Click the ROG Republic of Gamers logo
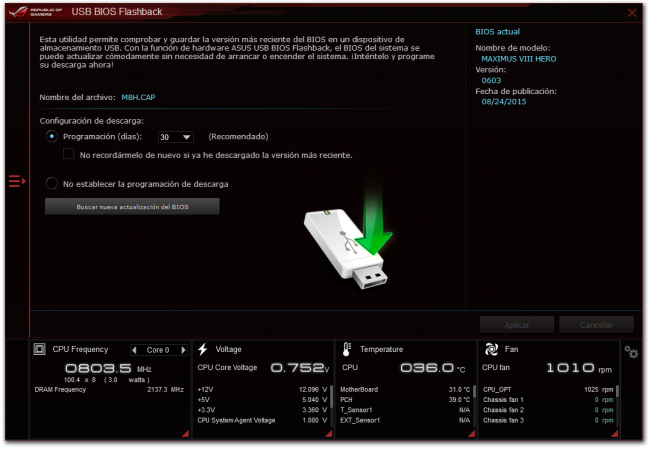Viewport: 650px width, 449px height. 35,12
